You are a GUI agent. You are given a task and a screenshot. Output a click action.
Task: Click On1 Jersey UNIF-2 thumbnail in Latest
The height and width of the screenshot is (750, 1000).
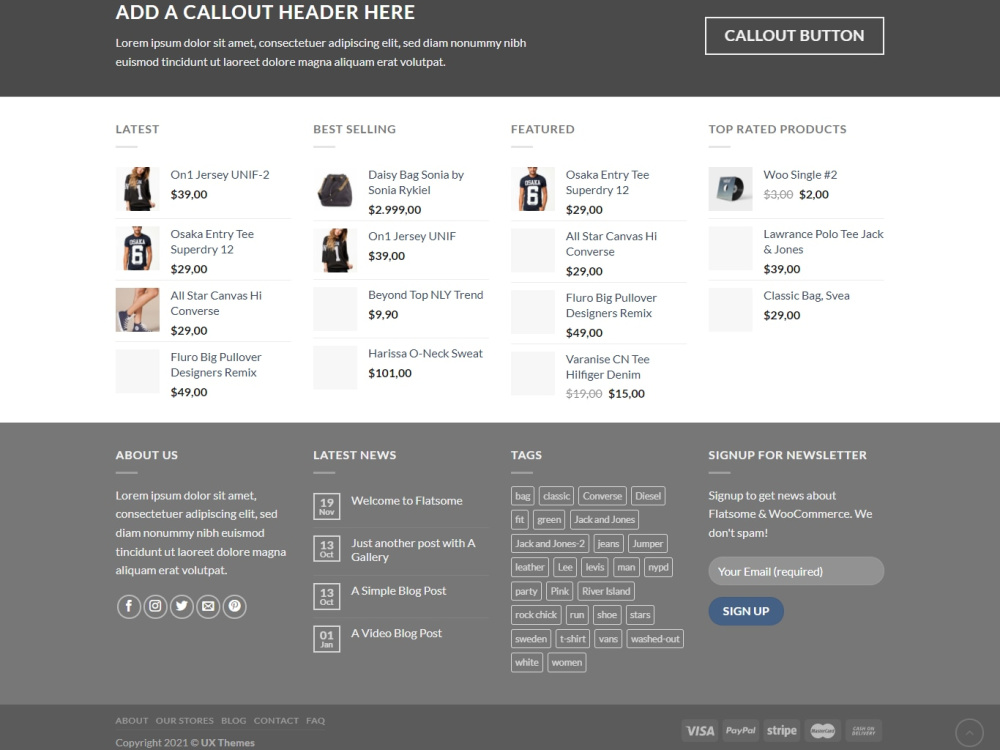pos(137,189)
